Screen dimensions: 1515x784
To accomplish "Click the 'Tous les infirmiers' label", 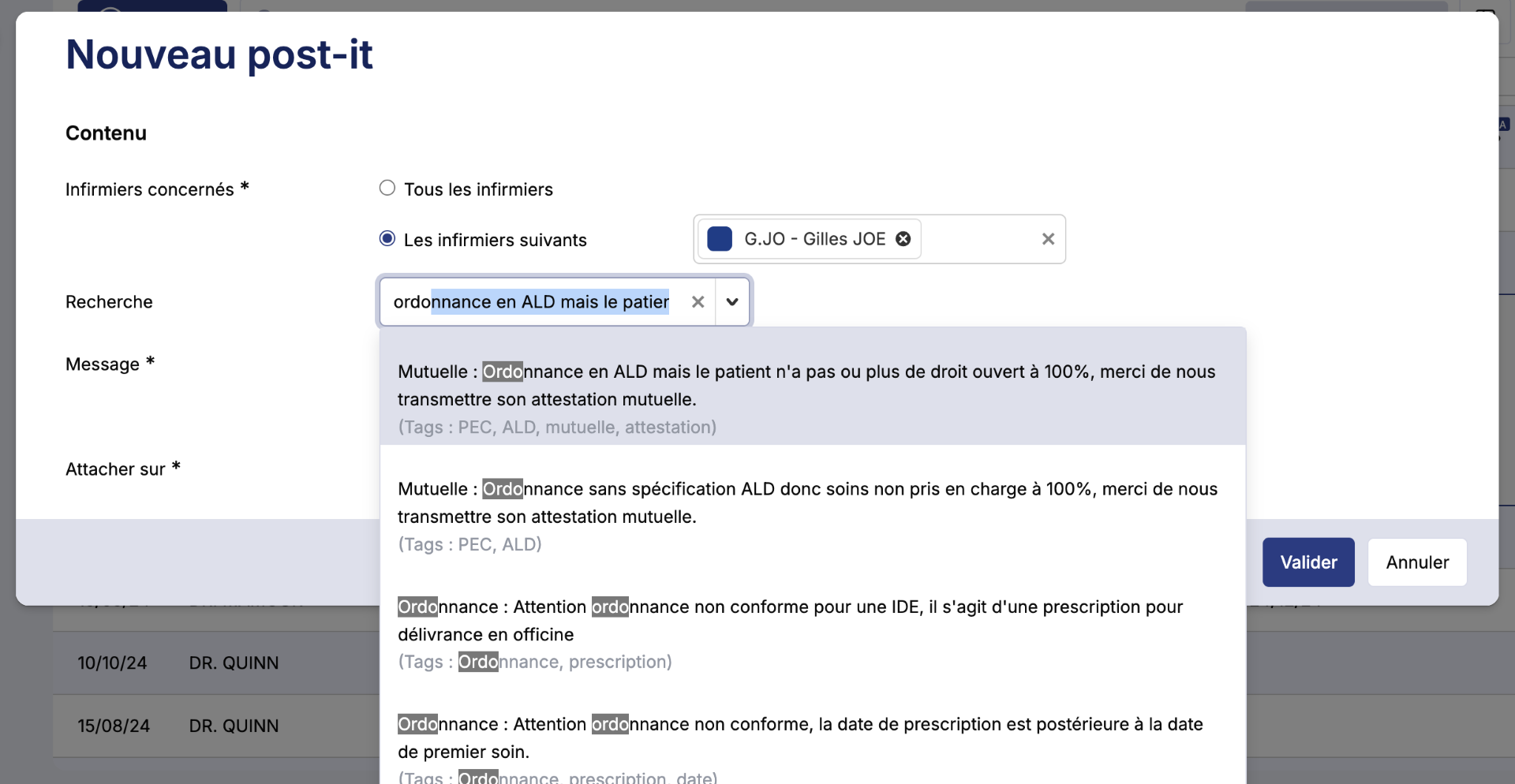I will 478,189.
